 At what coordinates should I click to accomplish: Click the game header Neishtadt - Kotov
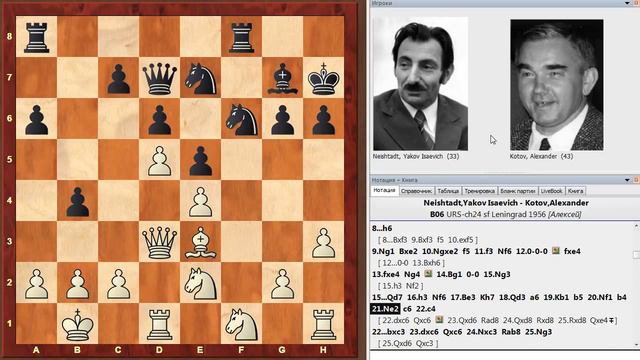[x=506, y=203]
